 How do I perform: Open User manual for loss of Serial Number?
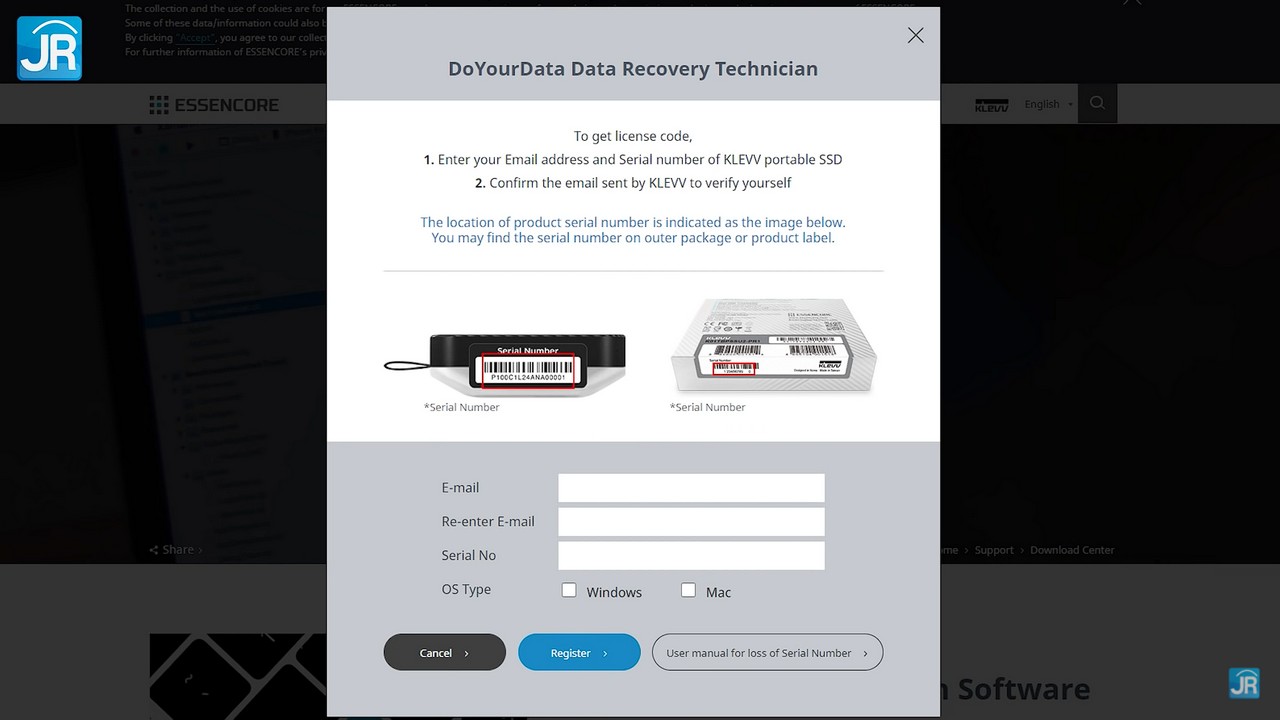(x=767, y=652)
